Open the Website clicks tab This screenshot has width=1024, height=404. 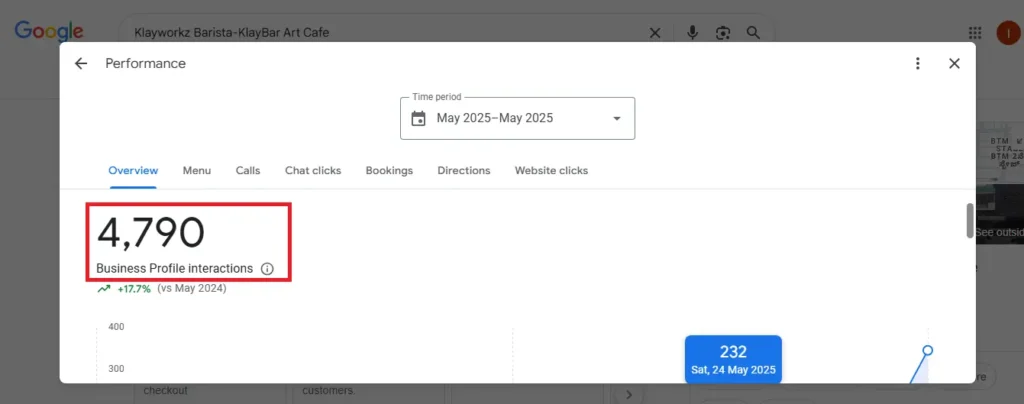(x=551, y=170)
